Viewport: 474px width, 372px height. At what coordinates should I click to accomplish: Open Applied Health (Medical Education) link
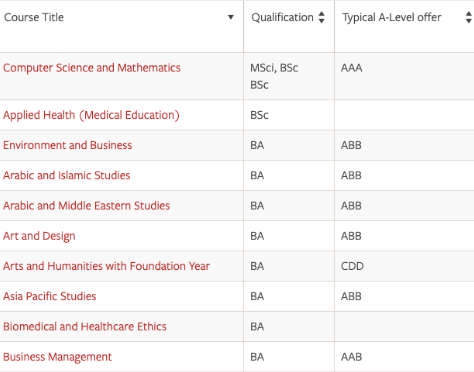click(x=91, y=115)
